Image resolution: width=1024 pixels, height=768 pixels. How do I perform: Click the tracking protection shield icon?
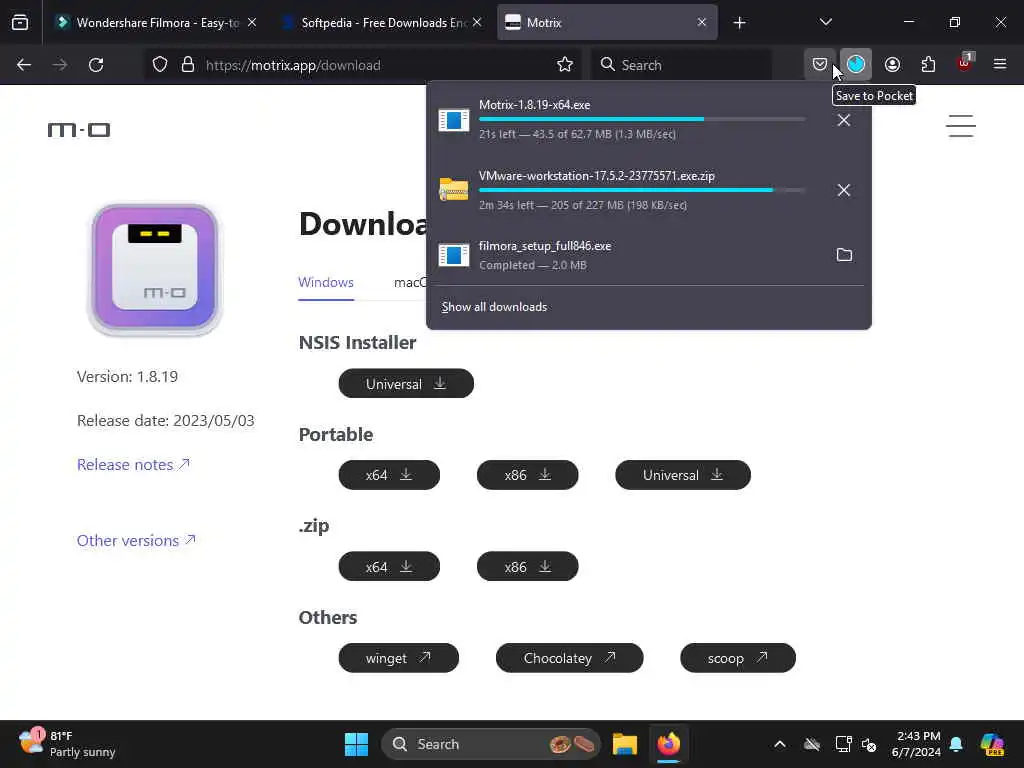coord(160,65)
